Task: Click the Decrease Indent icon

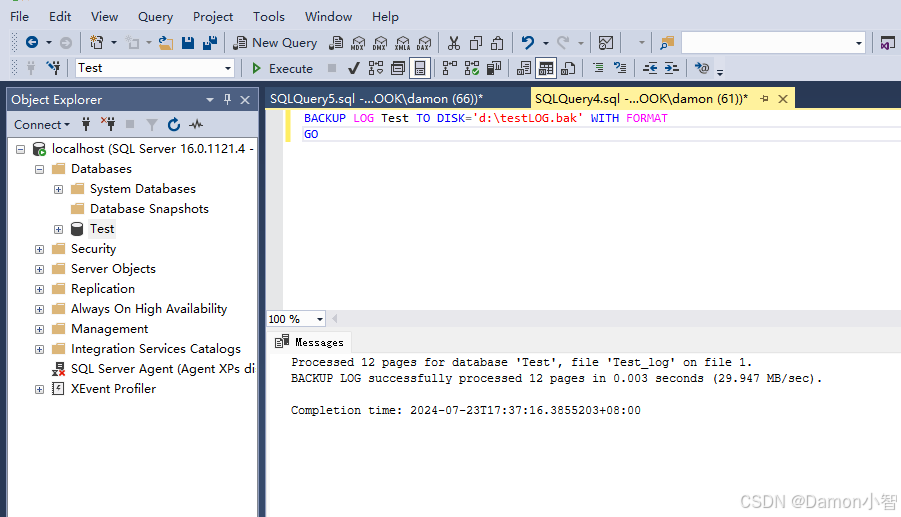Action: click(x=650, y=68)
